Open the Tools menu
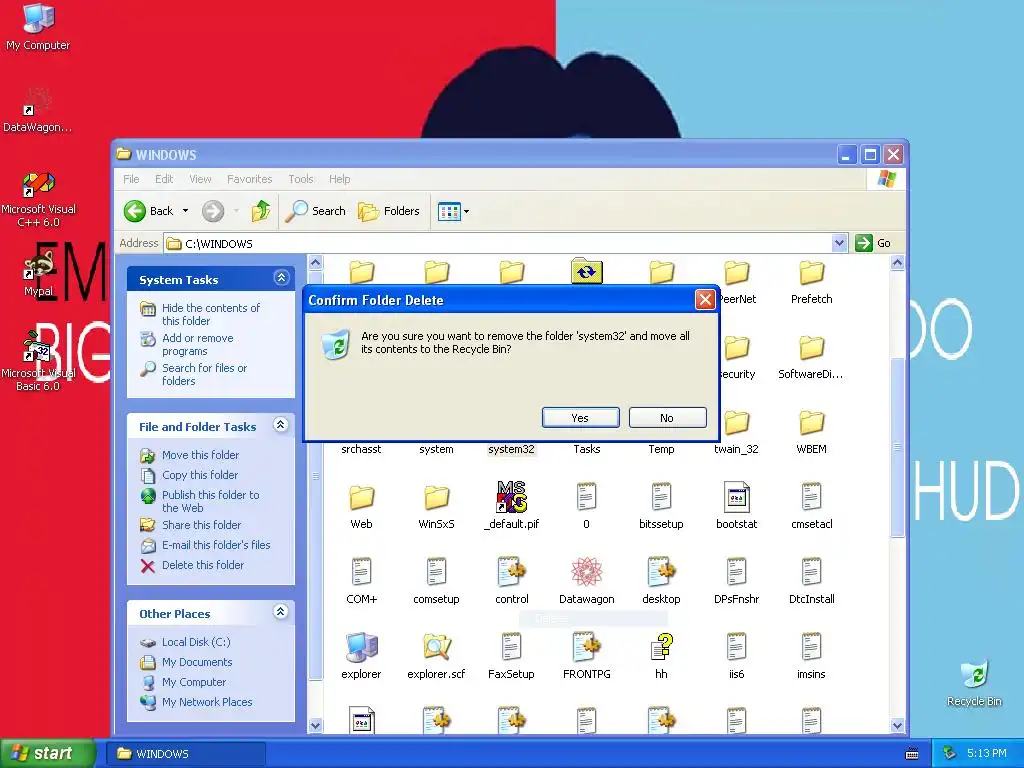Viewport: 1024px width, 768px height. coord(301,179)
